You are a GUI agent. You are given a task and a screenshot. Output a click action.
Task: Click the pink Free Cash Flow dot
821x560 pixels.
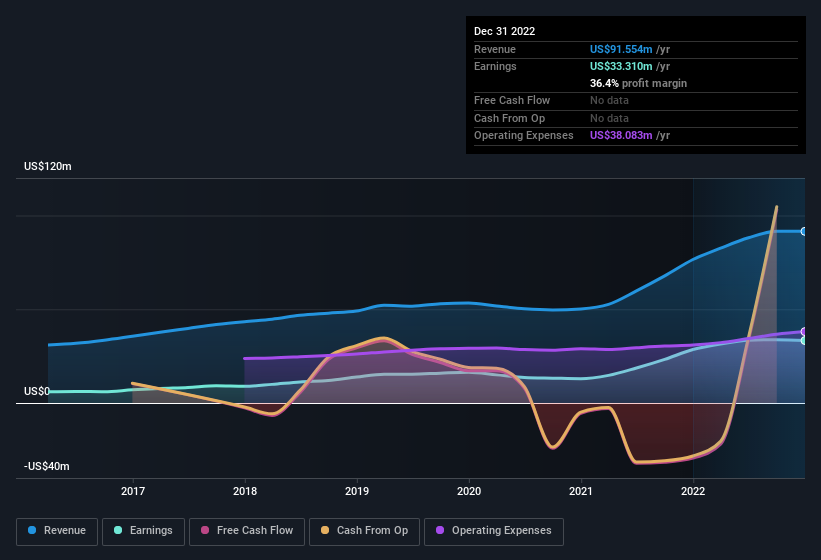[205, 530]
